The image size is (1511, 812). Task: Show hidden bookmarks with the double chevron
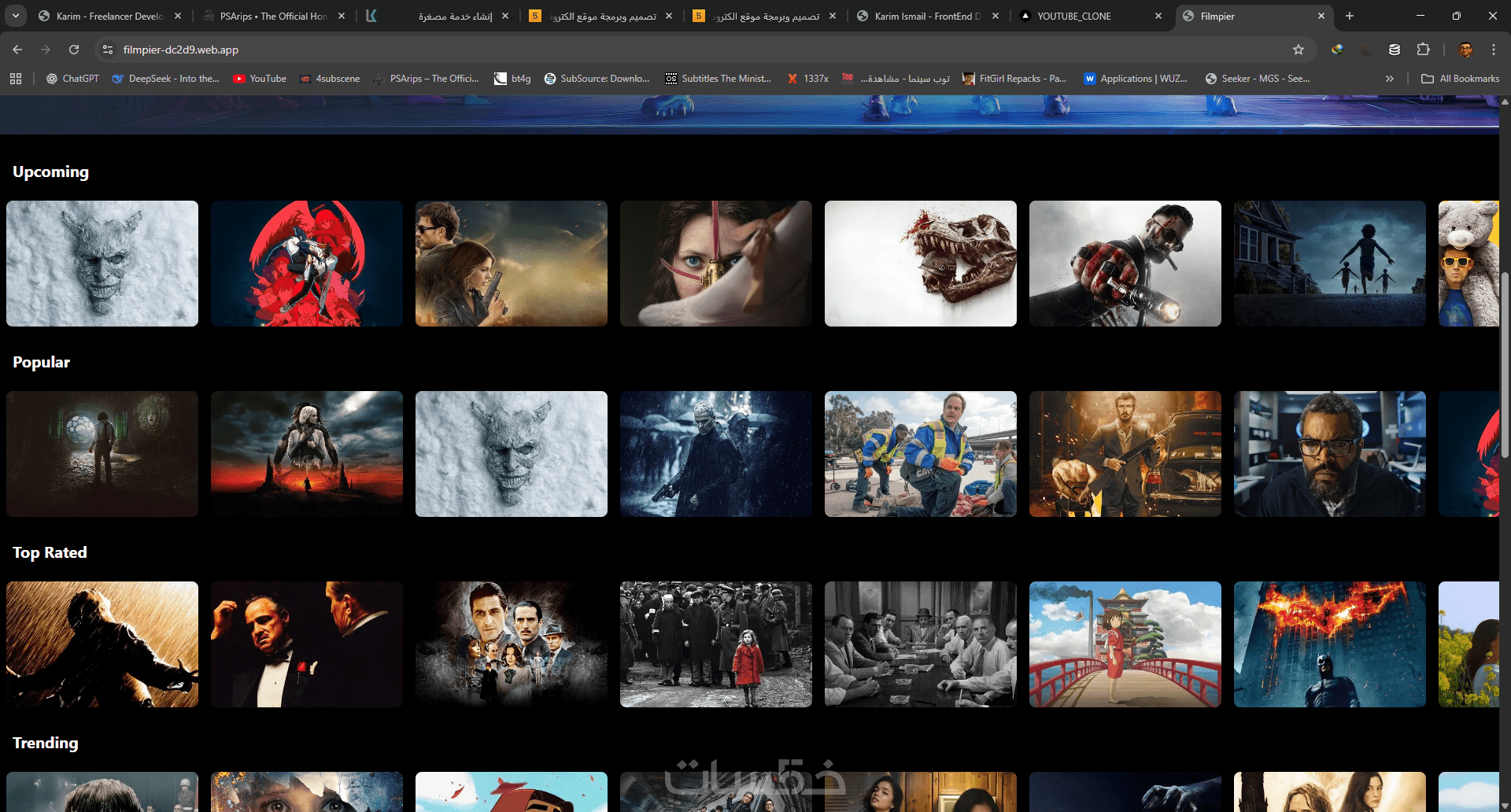click(1390, 79)
